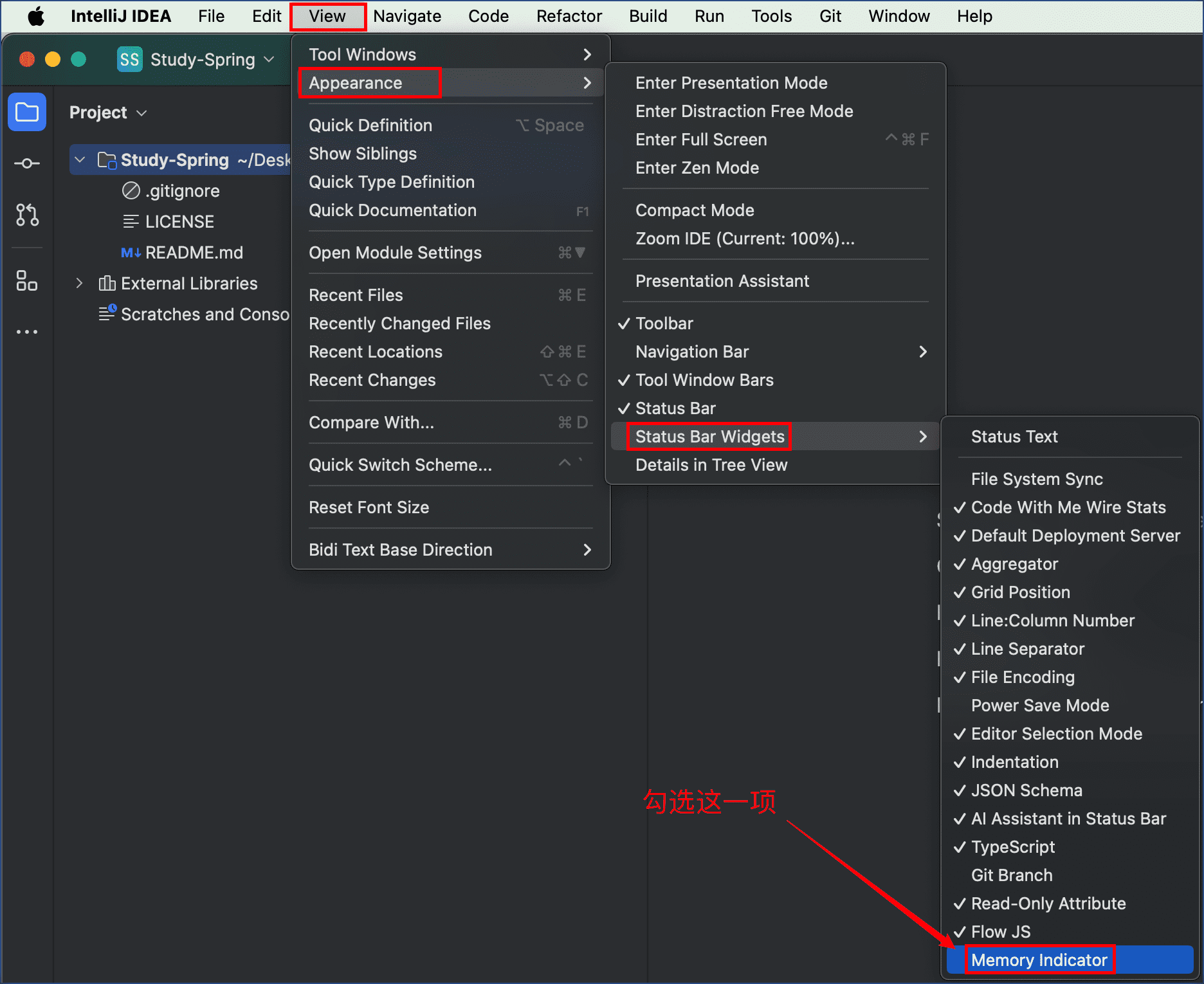Toggle Tool Window Bars option
This screenshot has height=984, width=1204.
coord(776,380)
